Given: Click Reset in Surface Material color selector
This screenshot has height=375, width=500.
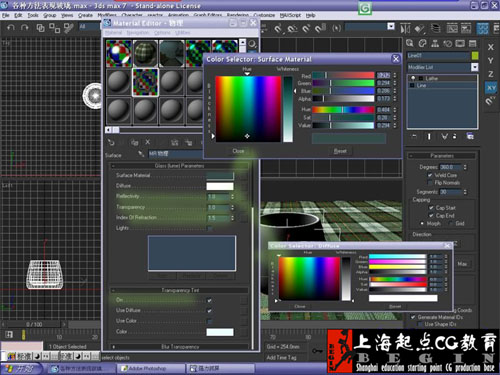Looking at the screenshot, I should (x=340, y=151).
